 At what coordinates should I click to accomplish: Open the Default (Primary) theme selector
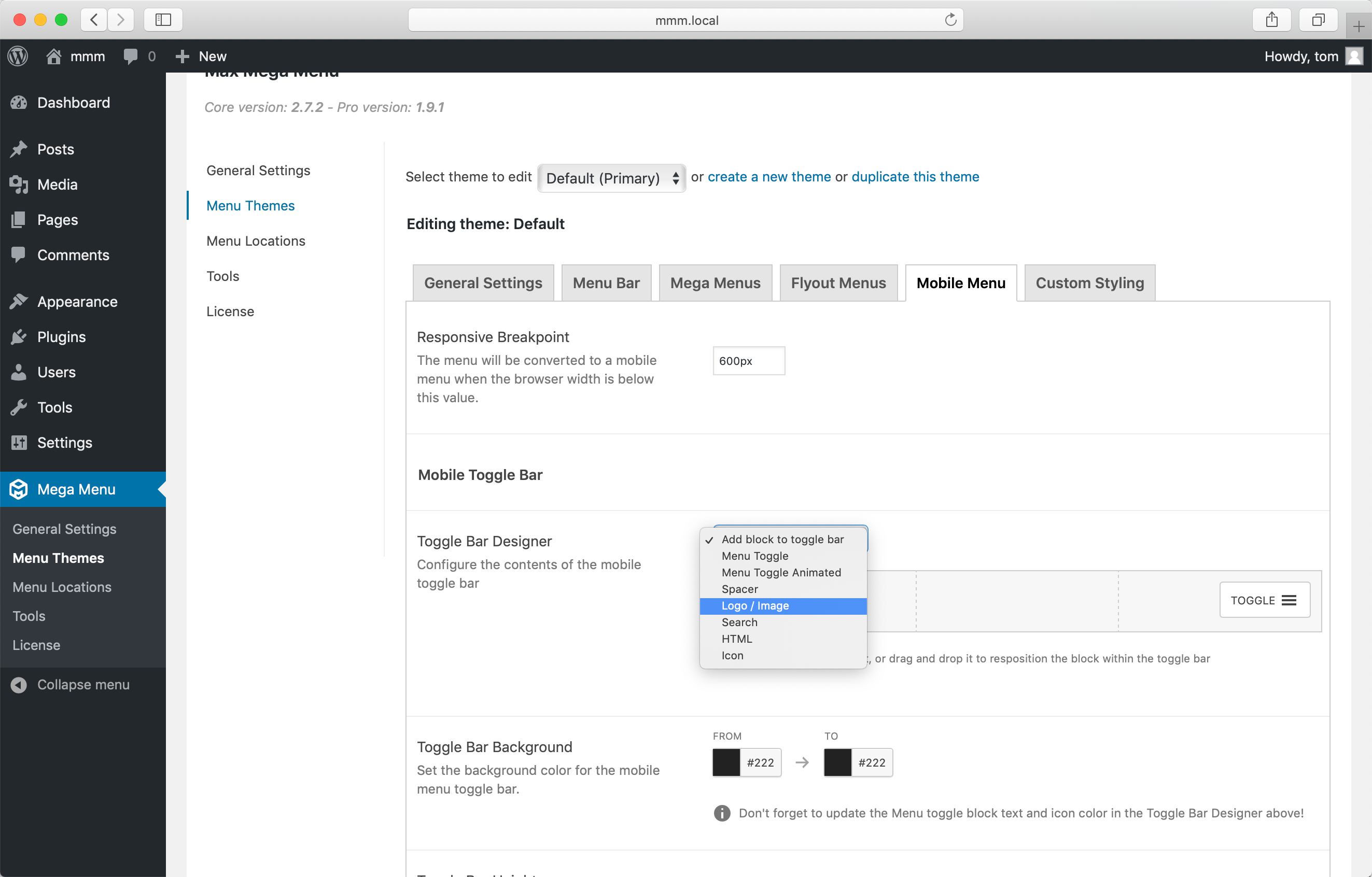[611, 178]
